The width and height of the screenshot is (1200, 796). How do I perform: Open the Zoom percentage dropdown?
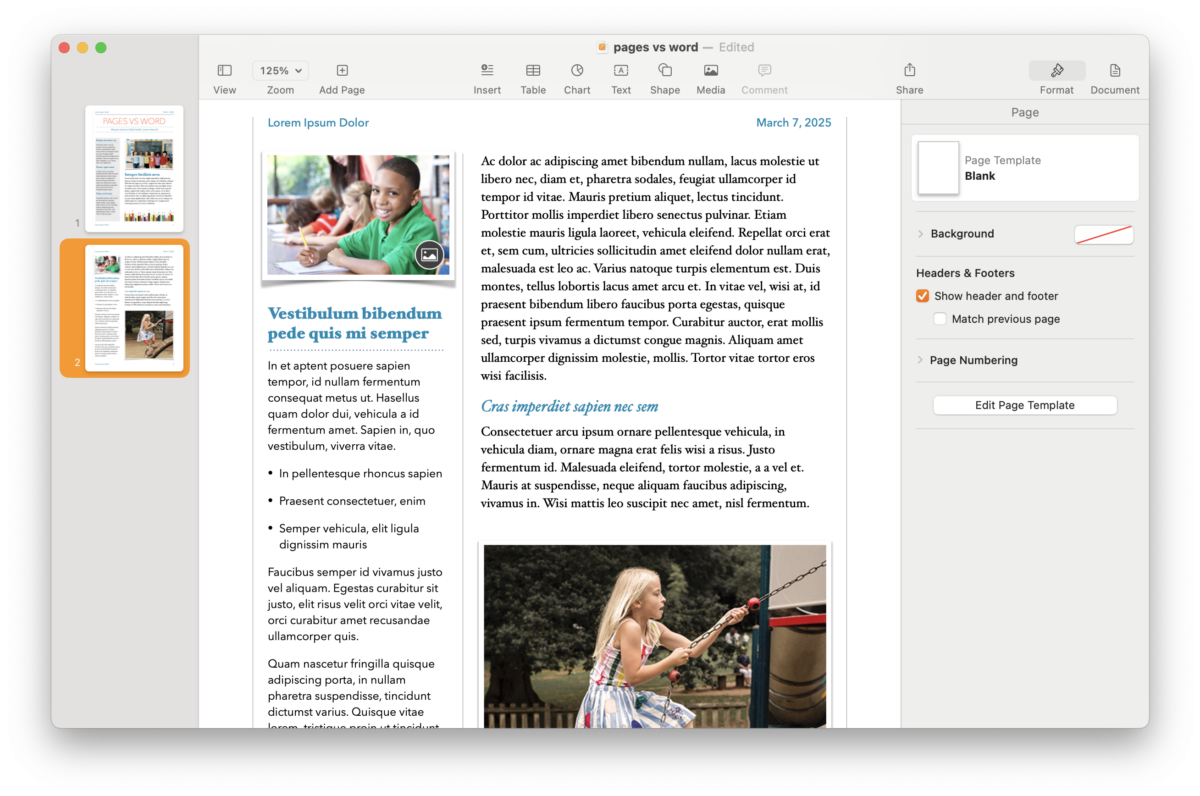click(x=279, y=70)
